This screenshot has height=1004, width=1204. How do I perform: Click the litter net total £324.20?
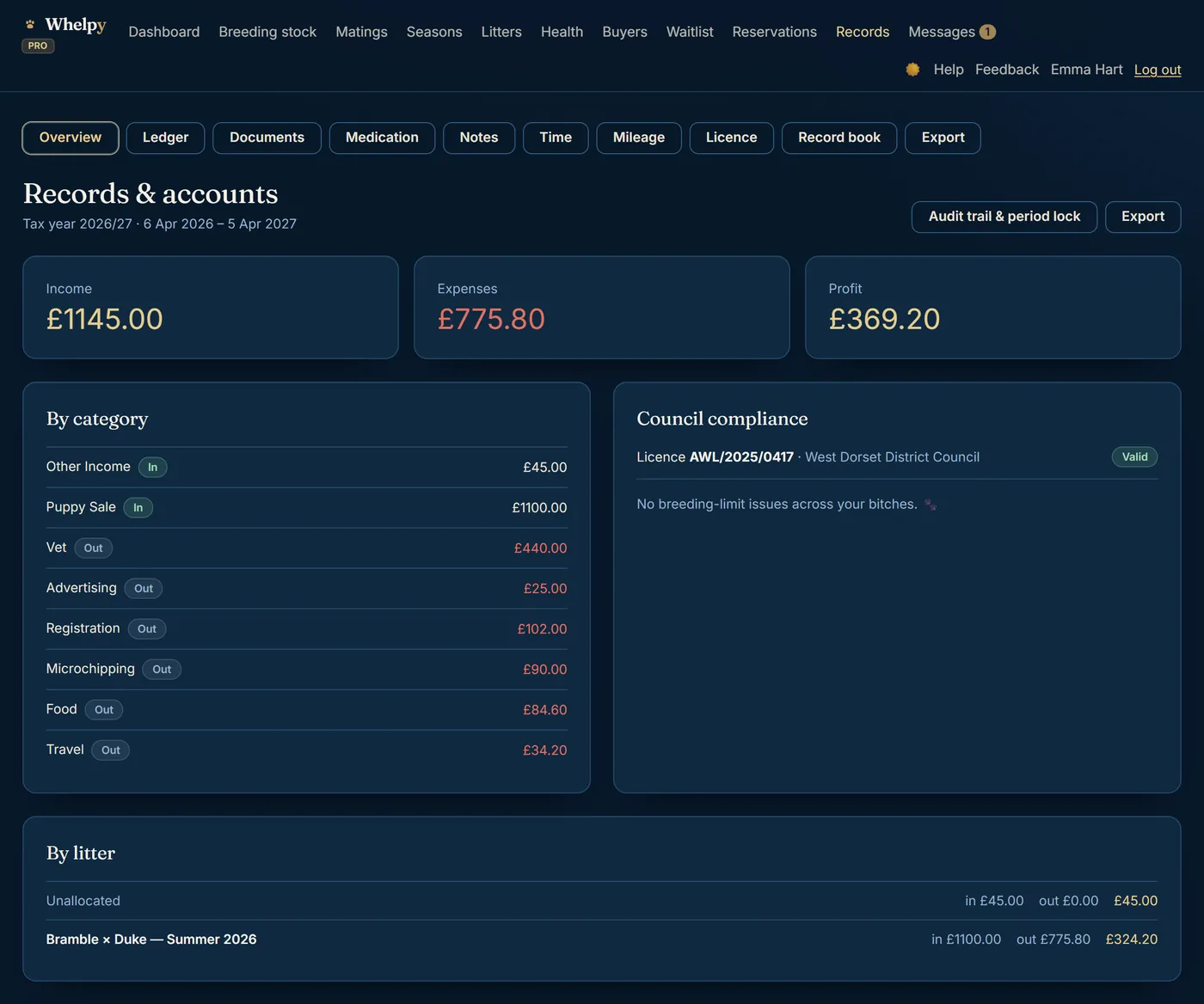(1131, 940)
